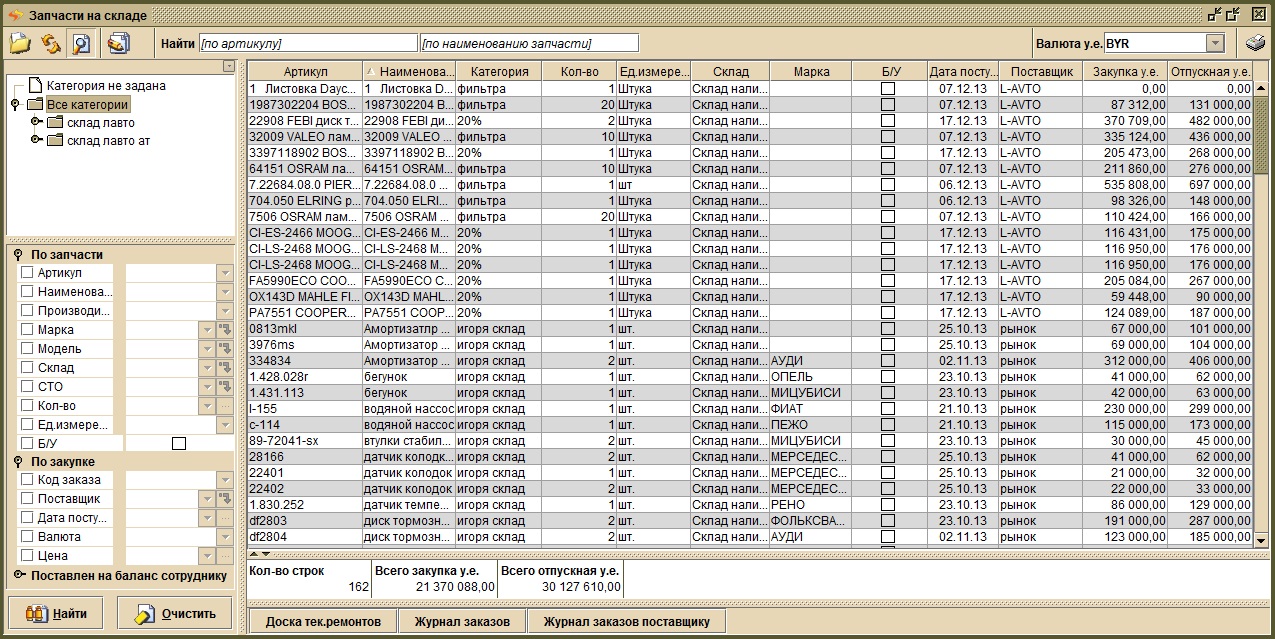
Task: Tick the Б/У checkbox in АУДИ 334834 row
Action: tap(888, 361)
